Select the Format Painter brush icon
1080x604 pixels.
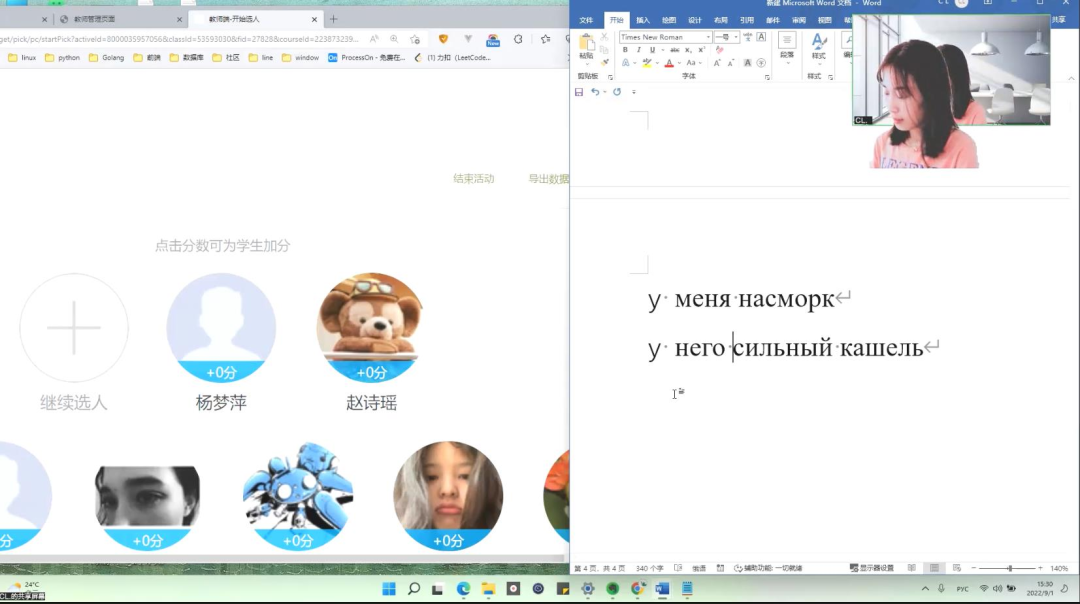pyautogui.click(x=606, y=62)
